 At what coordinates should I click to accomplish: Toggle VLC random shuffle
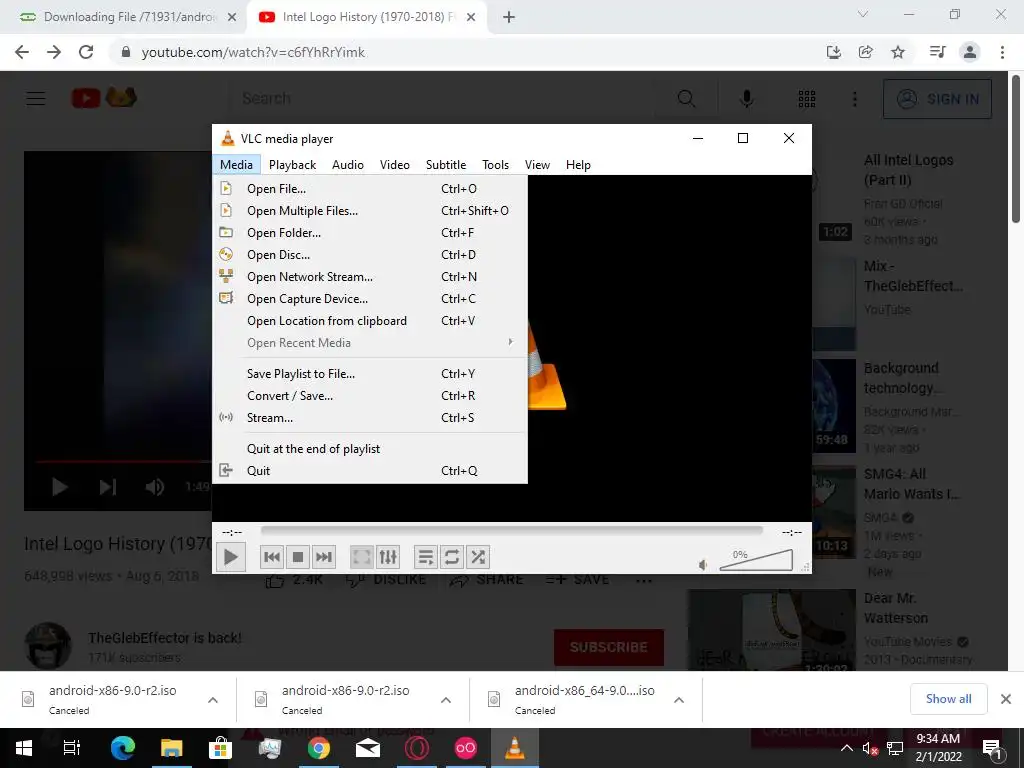pyautogui.click(x=478, y=557)
